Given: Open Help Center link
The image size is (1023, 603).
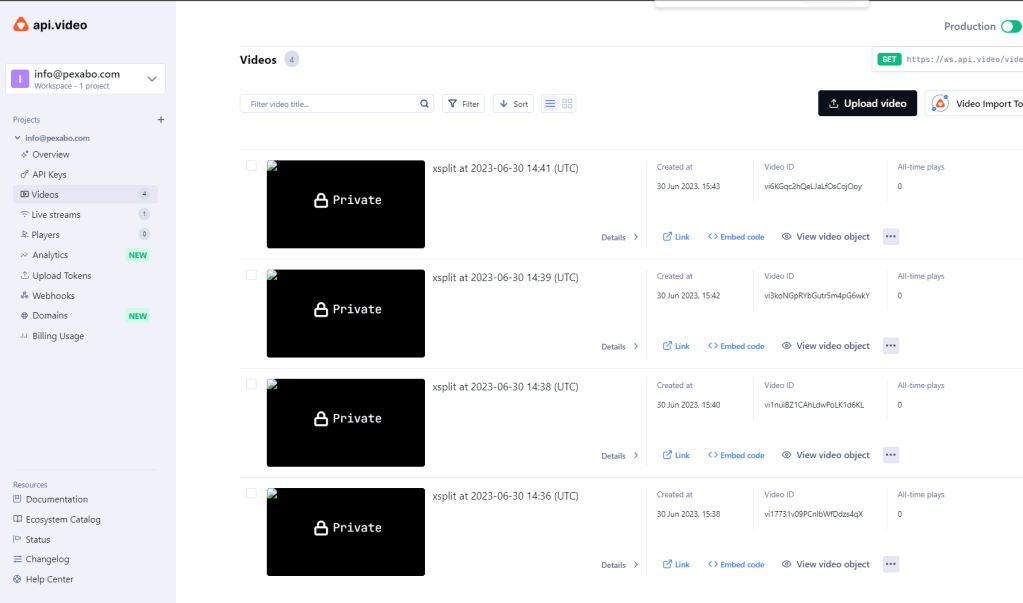Looking at the screenshot, I should click(43, 580).
